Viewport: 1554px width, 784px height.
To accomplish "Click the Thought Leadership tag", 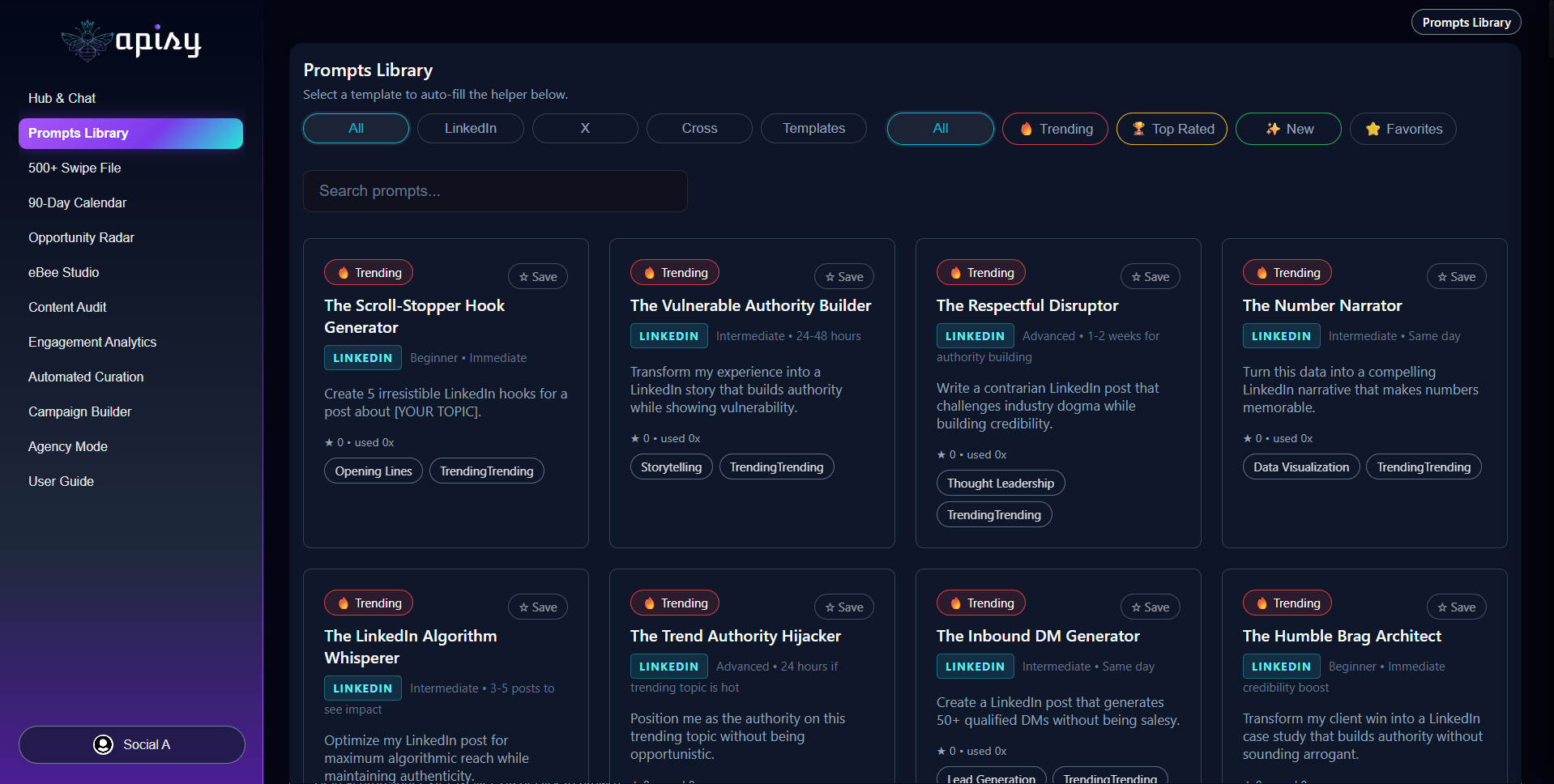I will 1001,484.
